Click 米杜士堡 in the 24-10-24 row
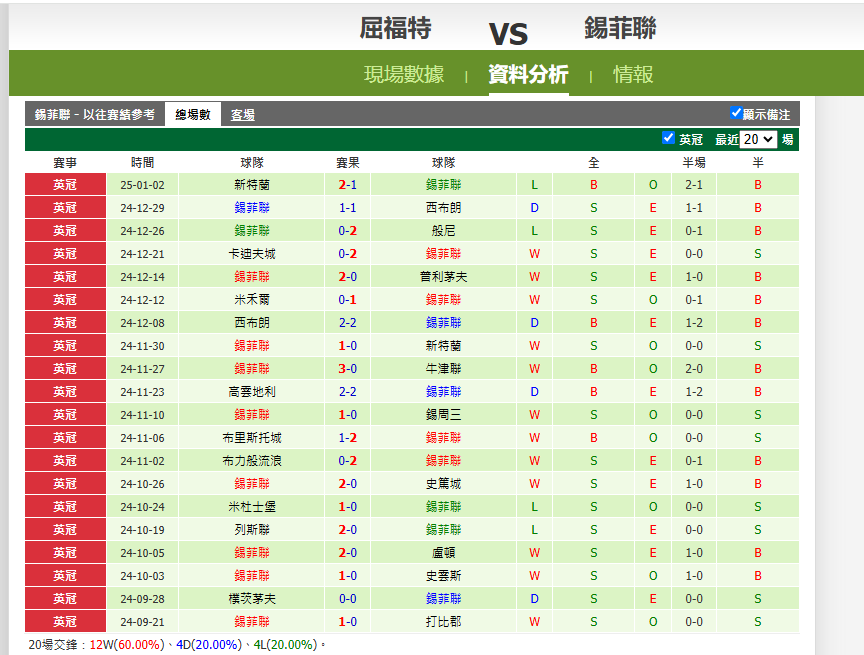Viewport: 864px width, 655px height. pyautogui.click(x=252, y=507)
